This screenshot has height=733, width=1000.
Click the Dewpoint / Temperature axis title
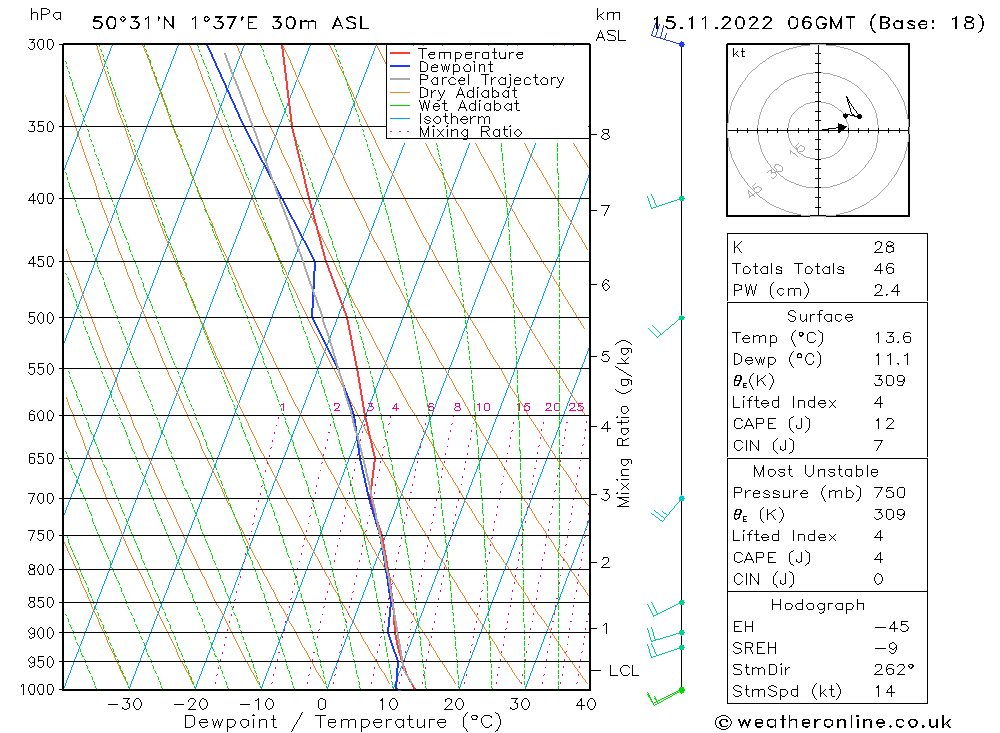pyautogui.click(x=343, y=722)
